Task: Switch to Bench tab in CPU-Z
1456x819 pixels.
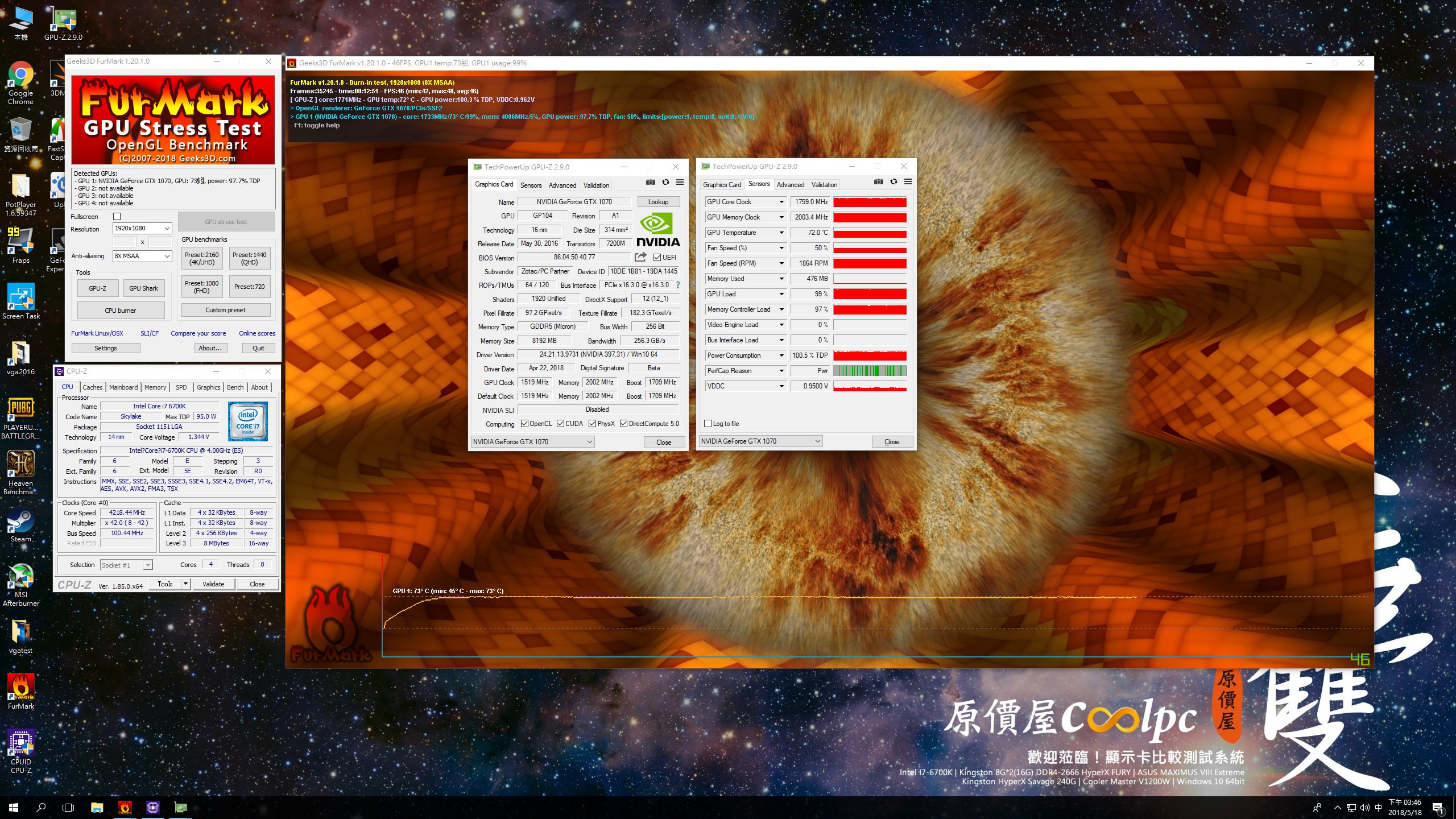Action: pyautogui.click(x=235, y=387)
